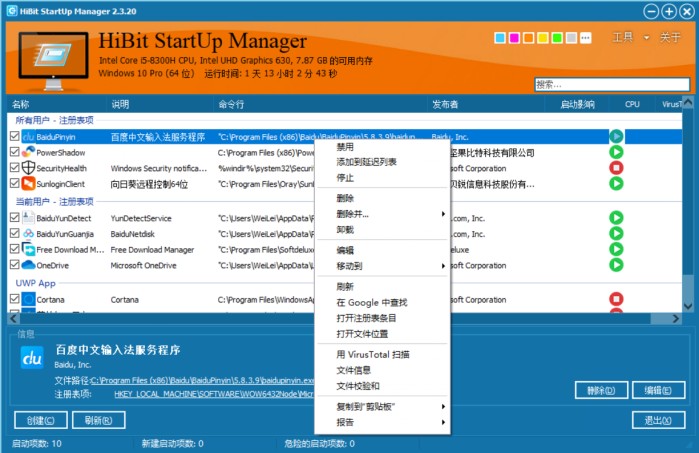Expand the 复制到"剪贴板" submenu
The image size is (699, 453).
pyautogui.click(x=380, y=406)
